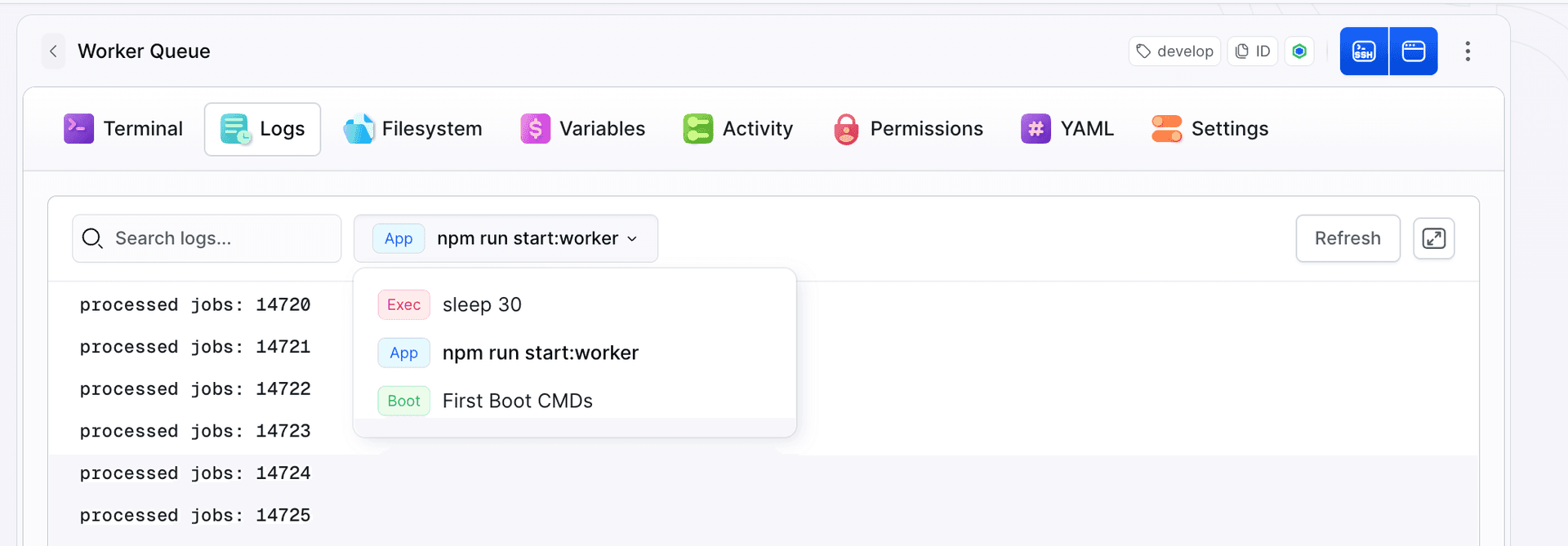The height and width of the screenshot is (546, 1568).
Task: Click the browser window icon button
Action: pos(1414,51)
